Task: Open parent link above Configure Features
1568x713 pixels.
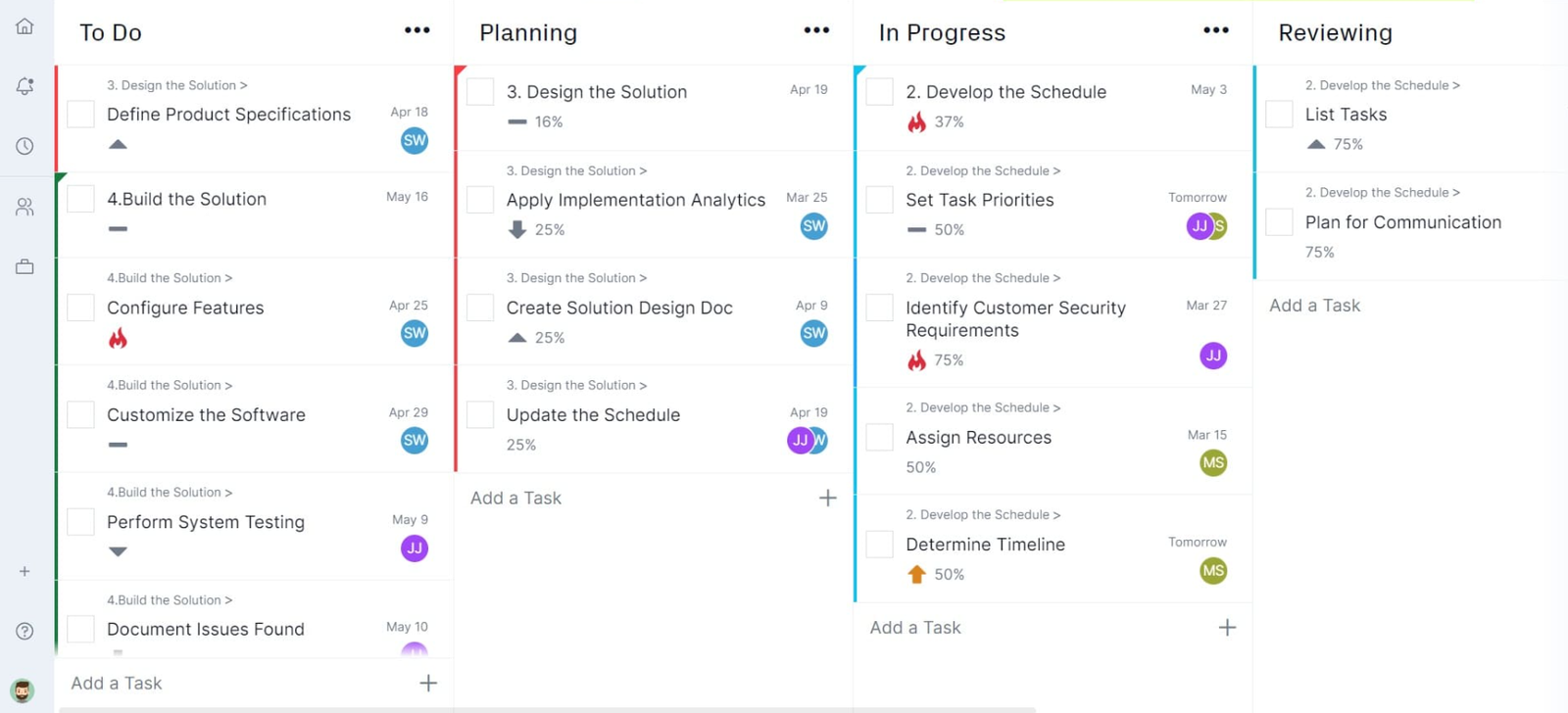Action: [169, 278]
